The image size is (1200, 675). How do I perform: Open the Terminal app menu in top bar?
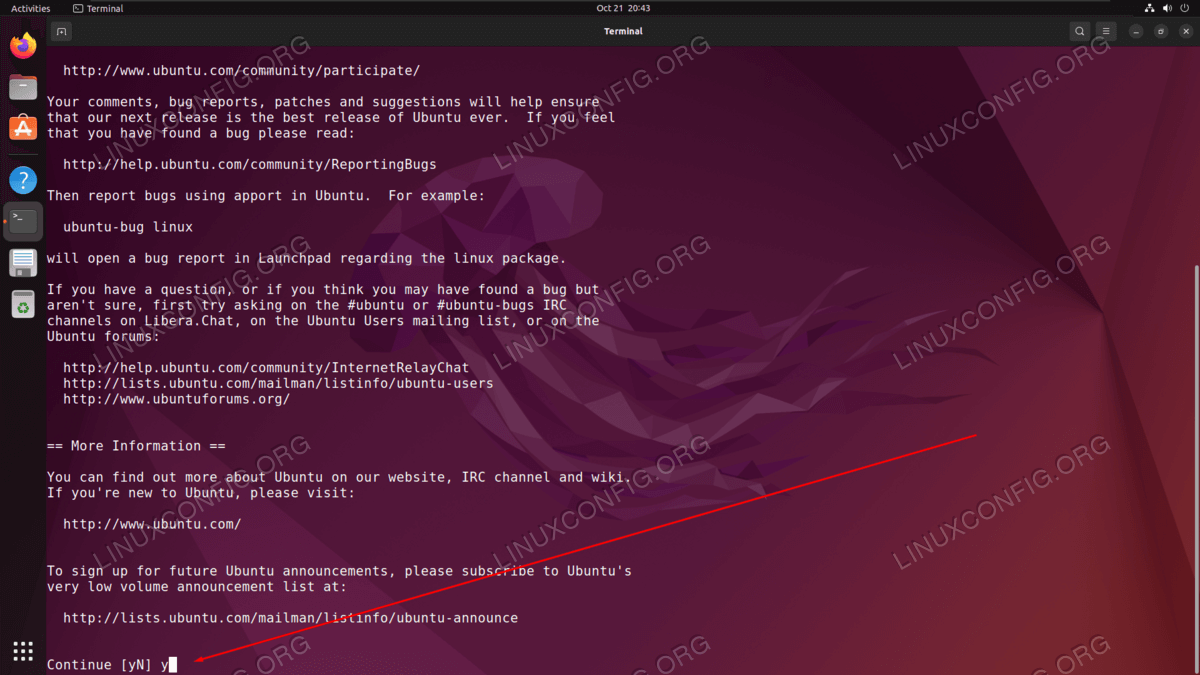pos(98,8)
